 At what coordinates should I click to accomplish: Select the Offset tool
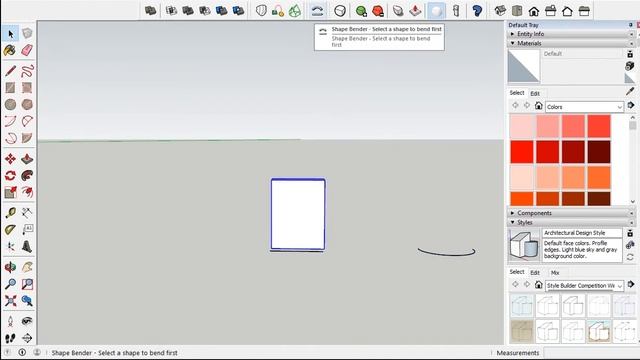pyautogui.click(x=27, y=192)
